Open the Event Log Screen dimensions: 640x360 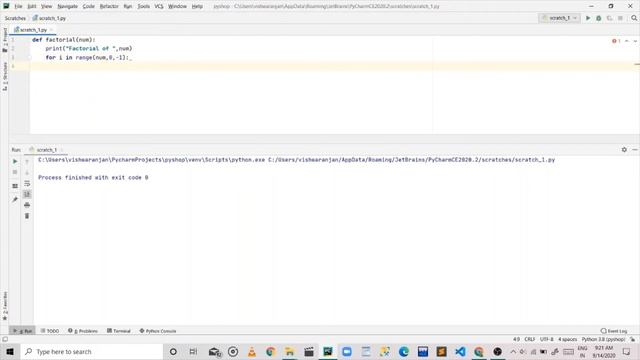point(614,331)
